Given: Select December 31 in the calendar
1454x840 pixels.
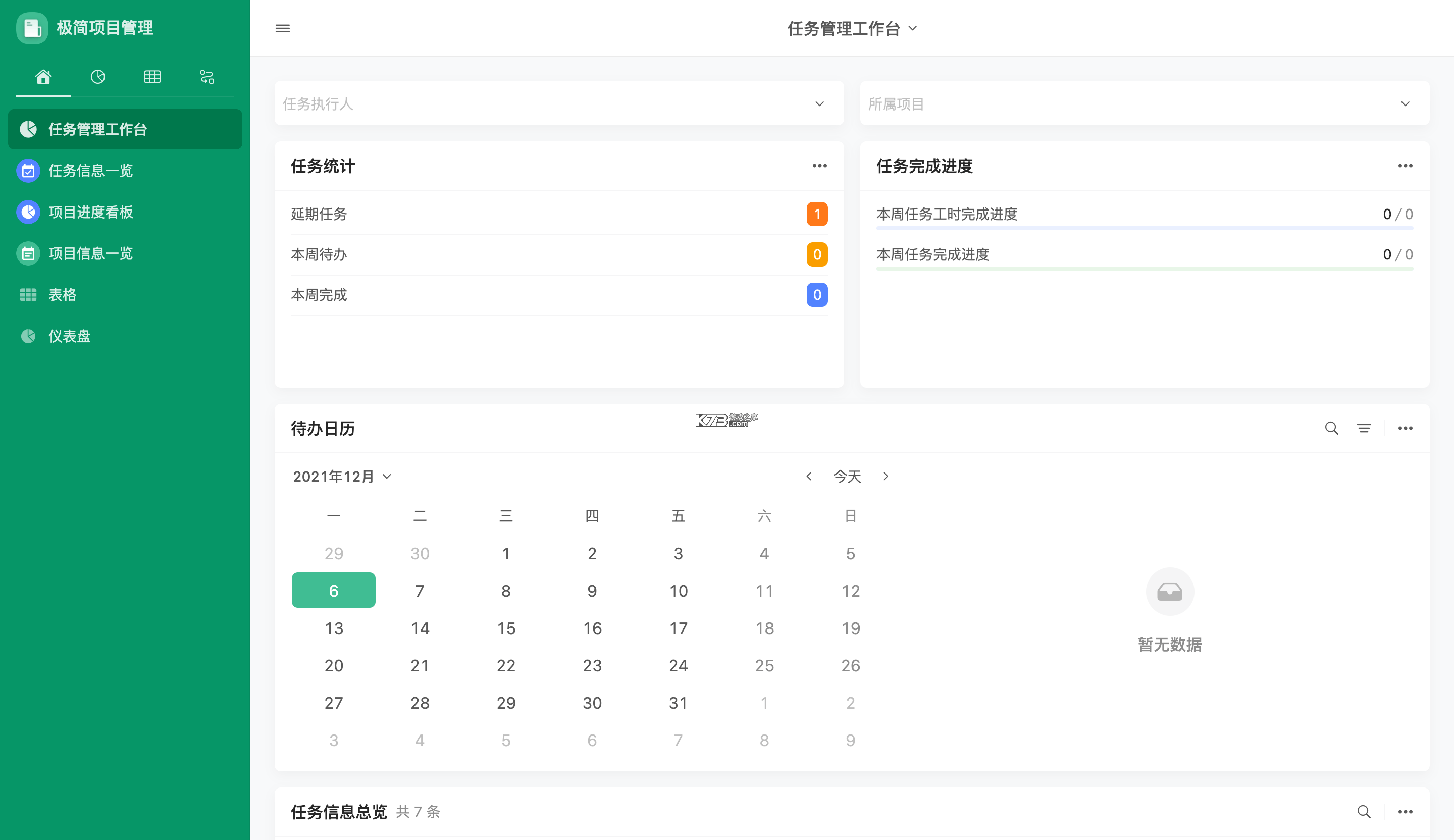Looking at the screenshot, I should pos(679,703).
